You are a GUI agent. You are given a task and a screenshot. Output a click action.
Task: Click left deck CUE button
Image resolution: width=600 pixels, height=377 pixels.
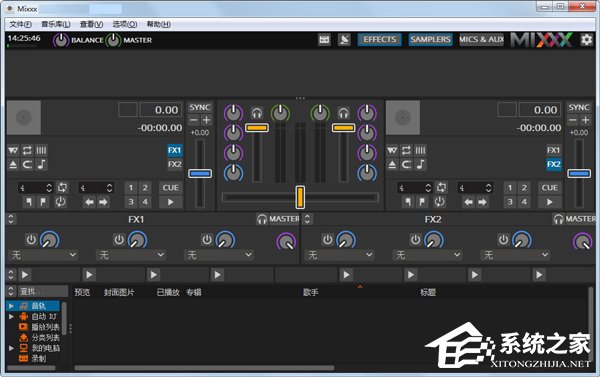pyautogui.click(x=171, y=188)
